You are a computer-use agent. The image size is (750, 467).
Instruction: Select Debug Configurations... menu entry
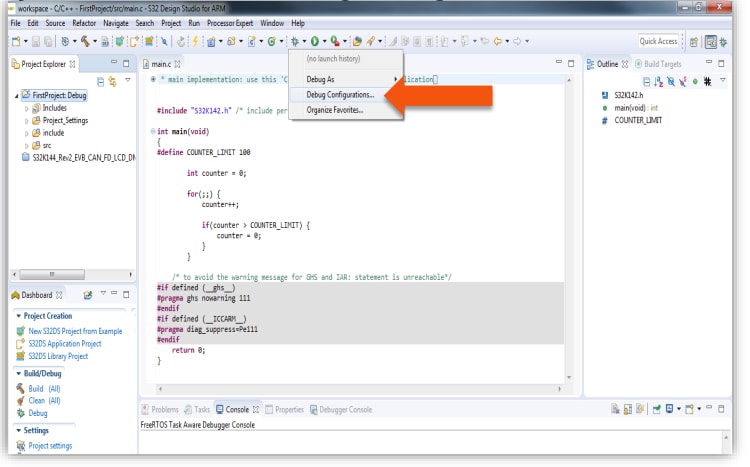(x=340, y=94)
